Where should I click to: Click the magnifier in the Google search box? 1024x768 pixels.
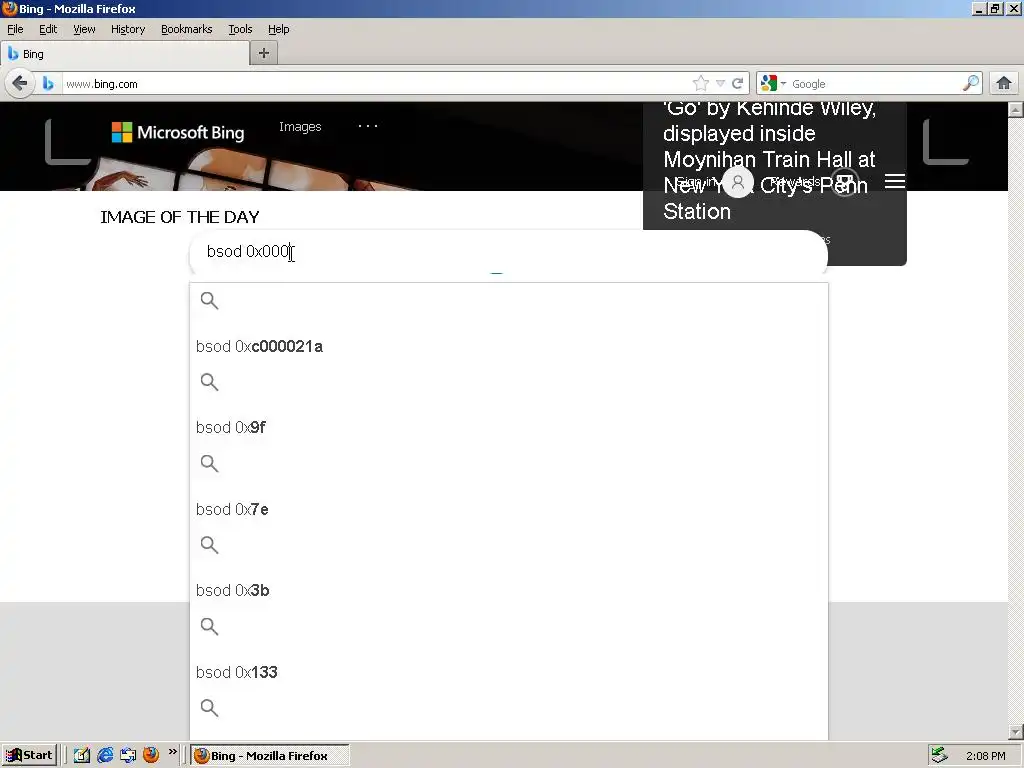pos(971,83)
